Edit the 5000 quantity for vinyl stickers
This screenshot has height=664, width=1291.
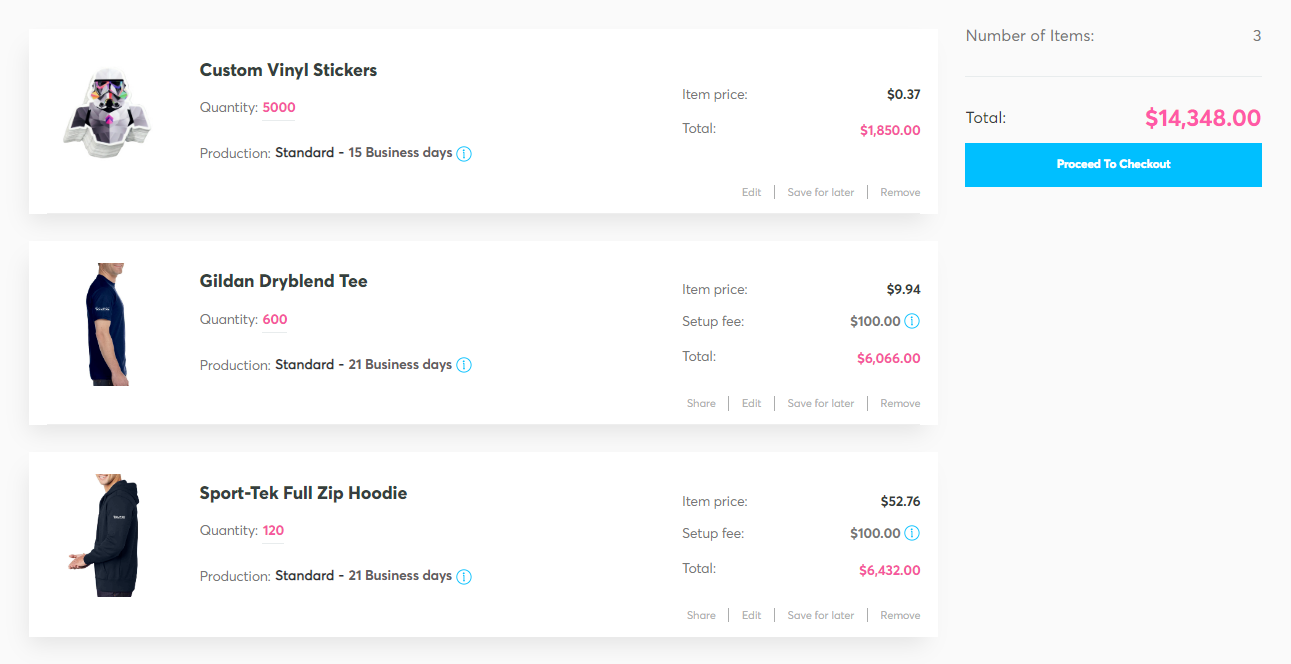point(279,108)
